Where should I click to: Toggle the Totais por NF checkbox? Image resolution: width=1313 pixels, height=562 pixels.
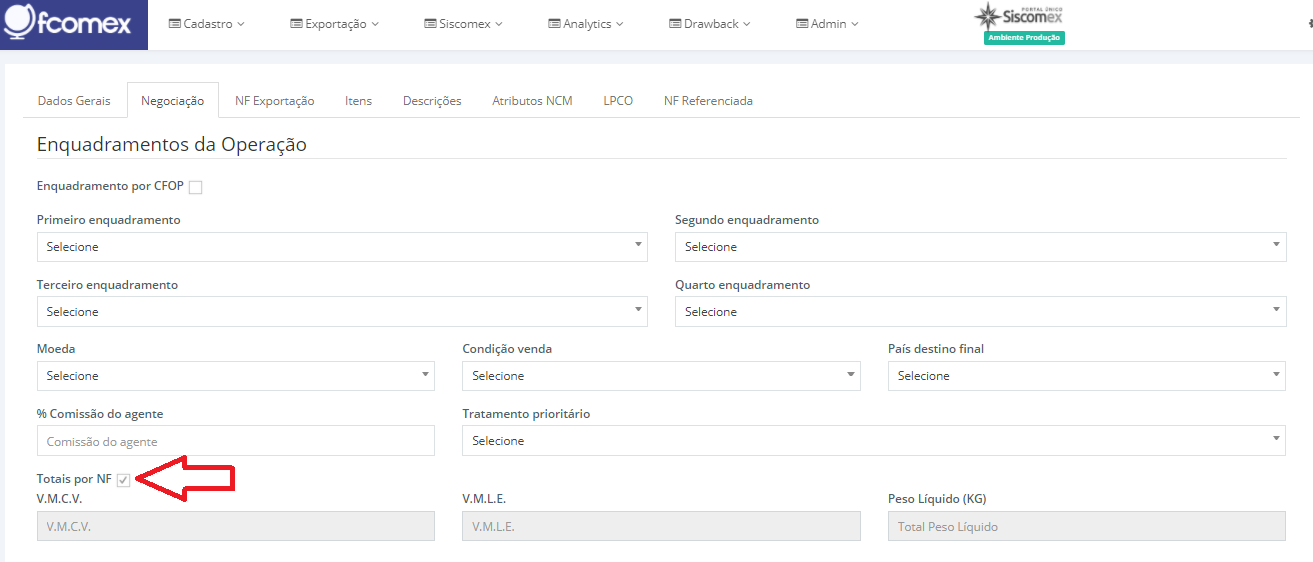pyautogui.click(x=123, y=480)
